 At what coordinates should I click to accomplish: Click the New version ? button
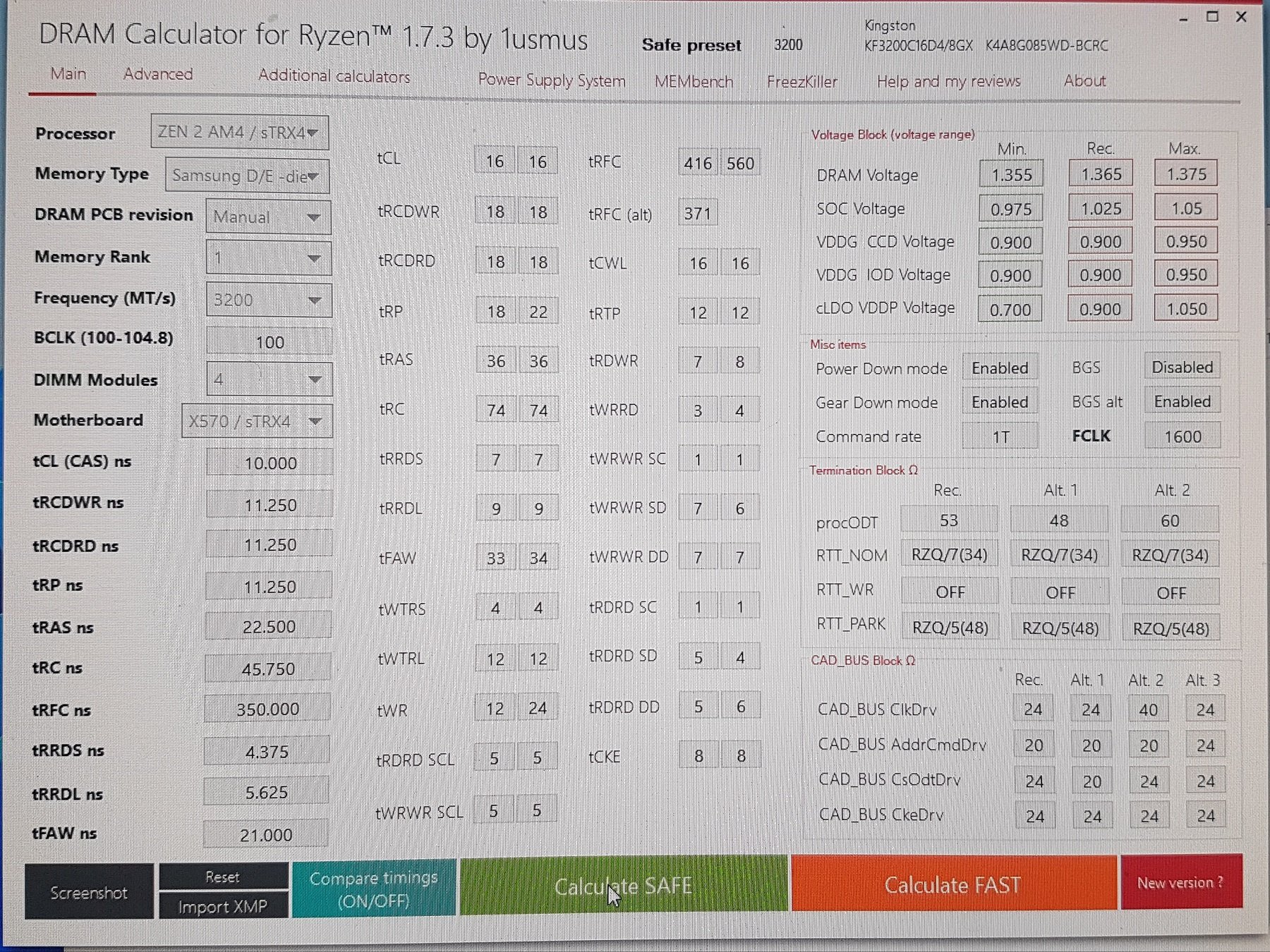1181,882
